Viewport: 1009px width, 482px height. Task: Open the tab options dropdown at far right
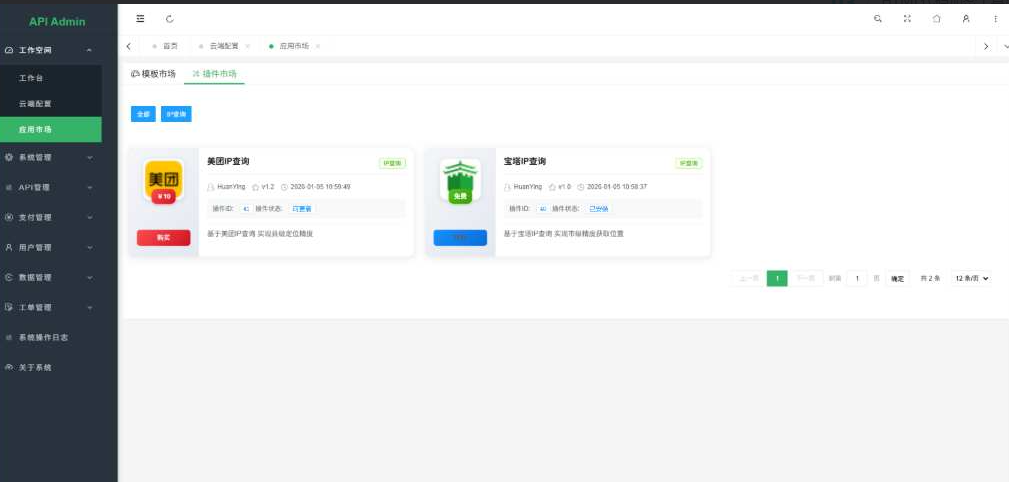coord(1005,46)
